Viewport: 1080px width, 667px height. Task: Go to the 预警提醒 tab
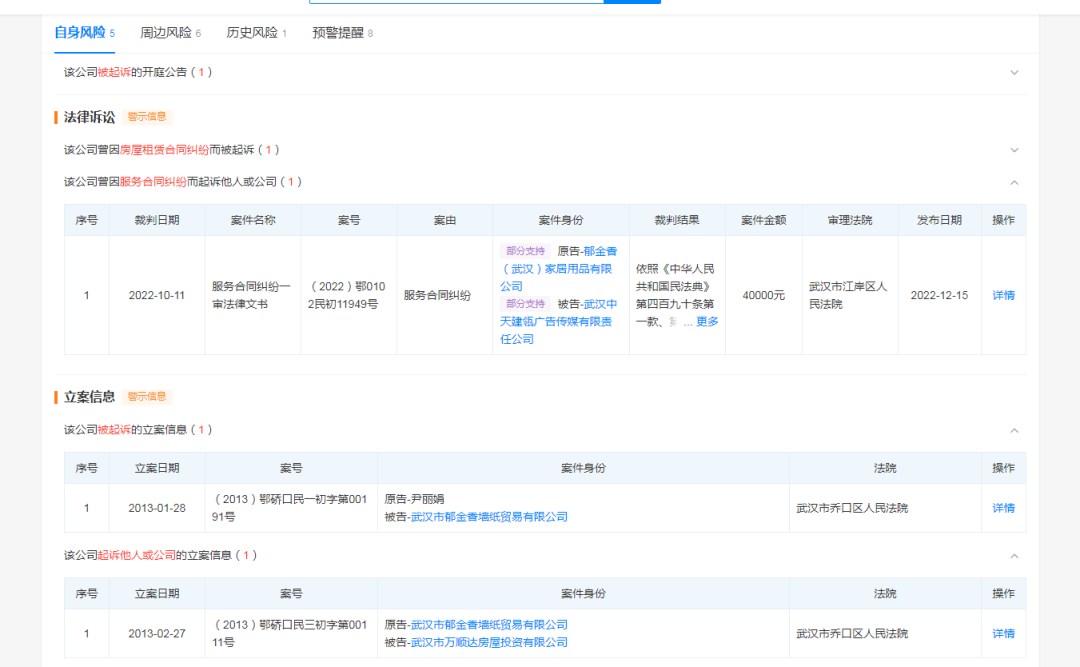[338, 33]
